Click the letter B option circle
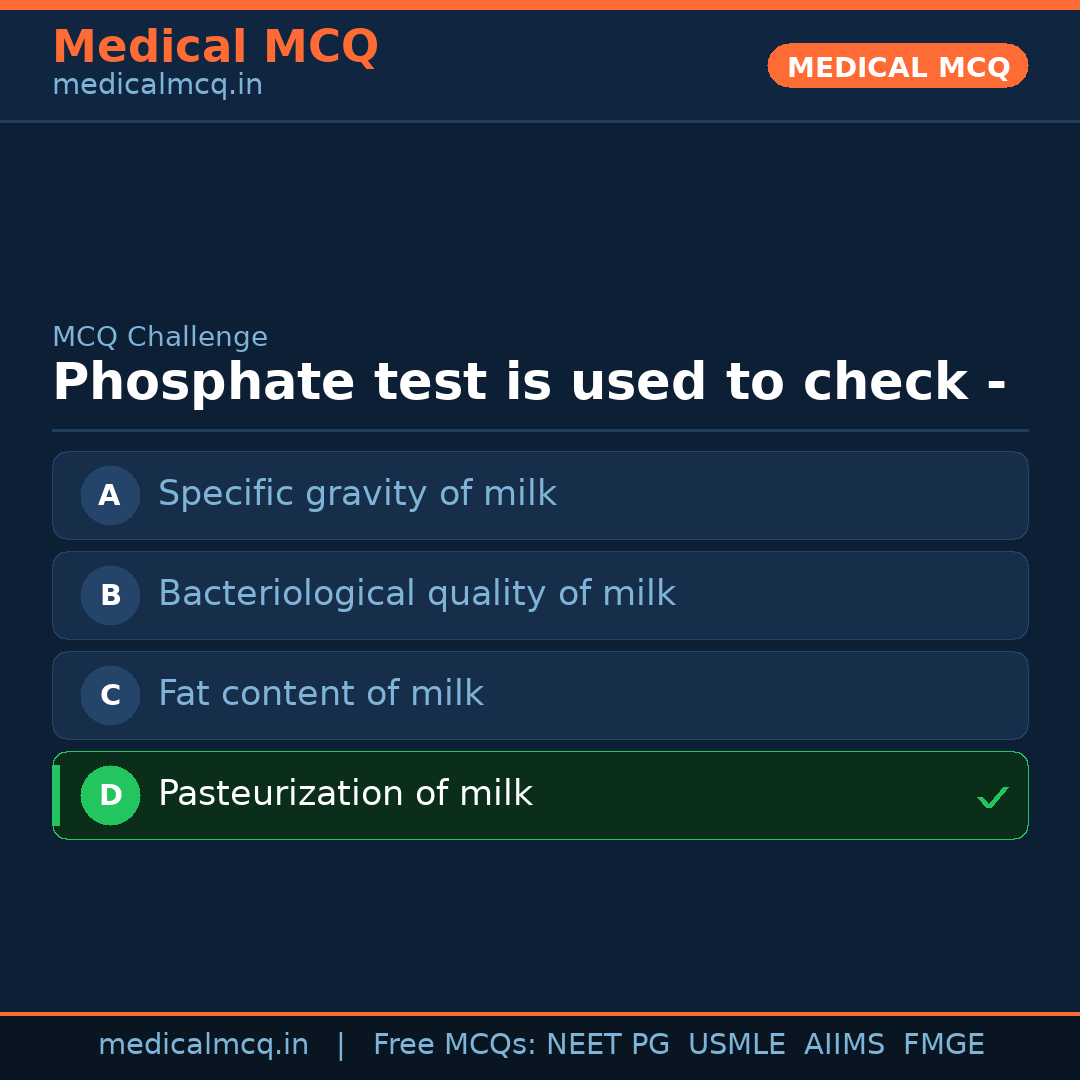 [x=110, y=595]
